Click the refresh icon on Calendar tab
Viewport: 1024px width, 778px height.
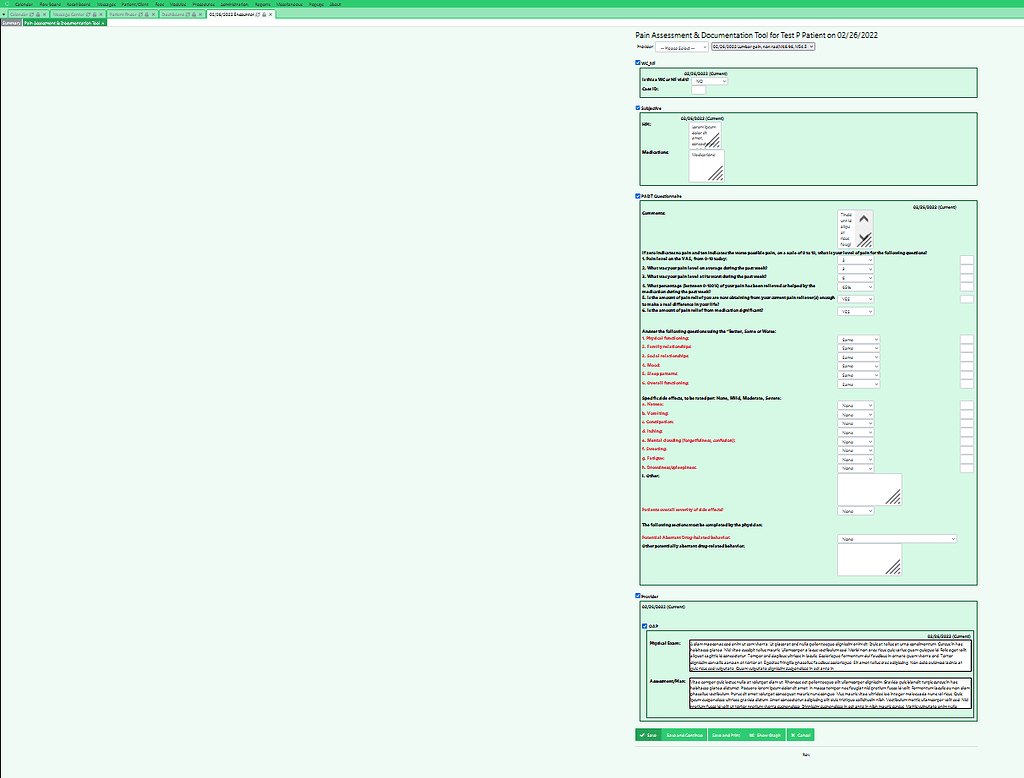point(32,14)
